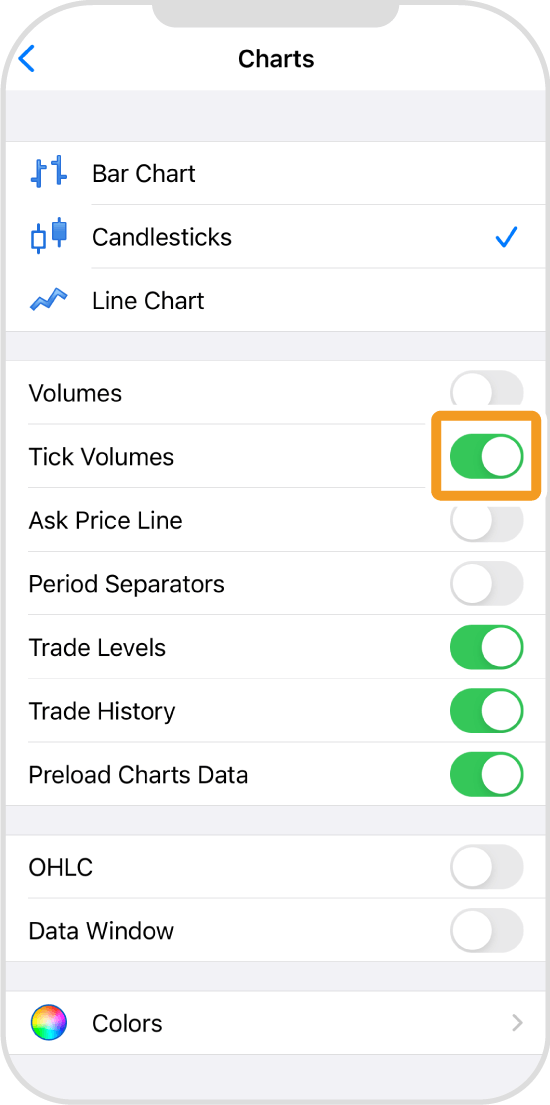Viewport: 550px width, 1105px height.
Task: Disable Preload Charts Data switch
Action: pyautogui.click(x=487, y=774)
